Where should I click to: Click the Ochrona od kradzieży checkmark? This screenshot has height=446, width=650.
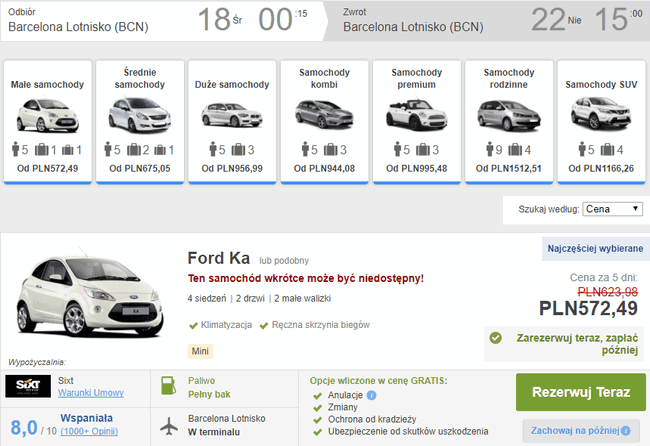point(318,420)
